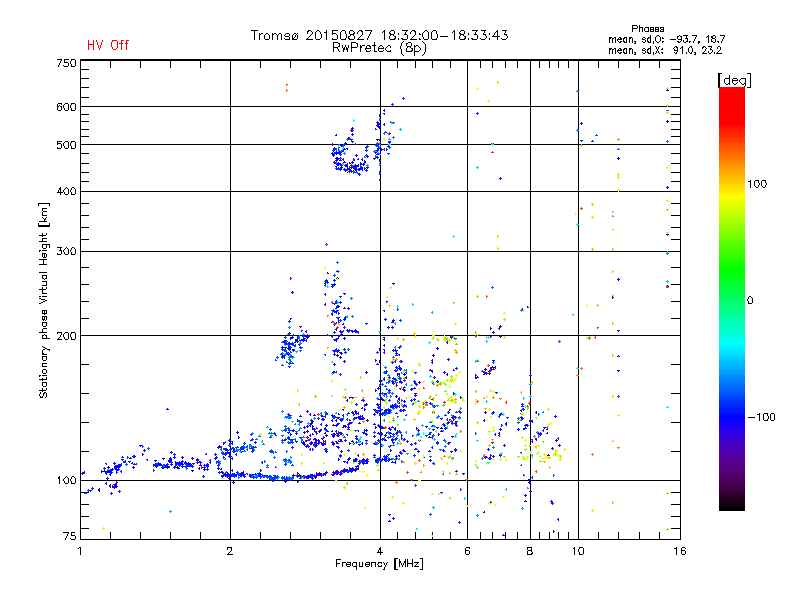Screen dimensions: 800x600
Task: Click the black bottom of the colorbar
Action: (x=732, y=503)
